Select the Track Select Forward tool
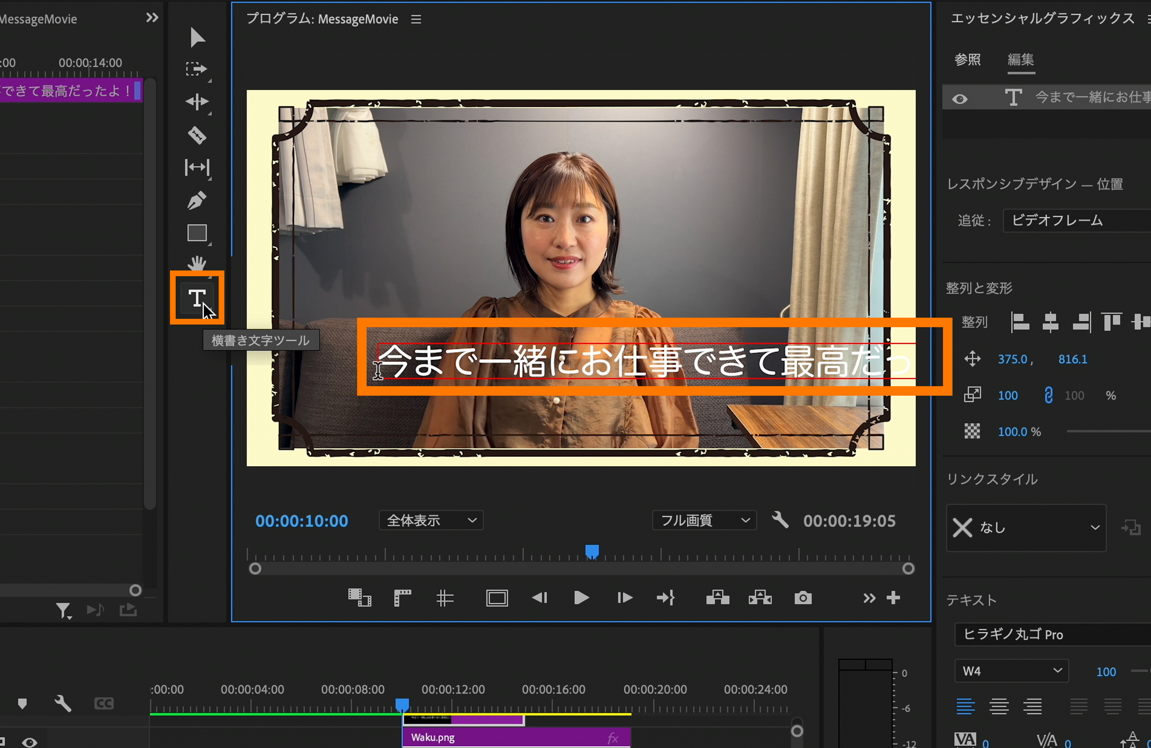The image size is (1151, 748). click(x=197, y=69)
